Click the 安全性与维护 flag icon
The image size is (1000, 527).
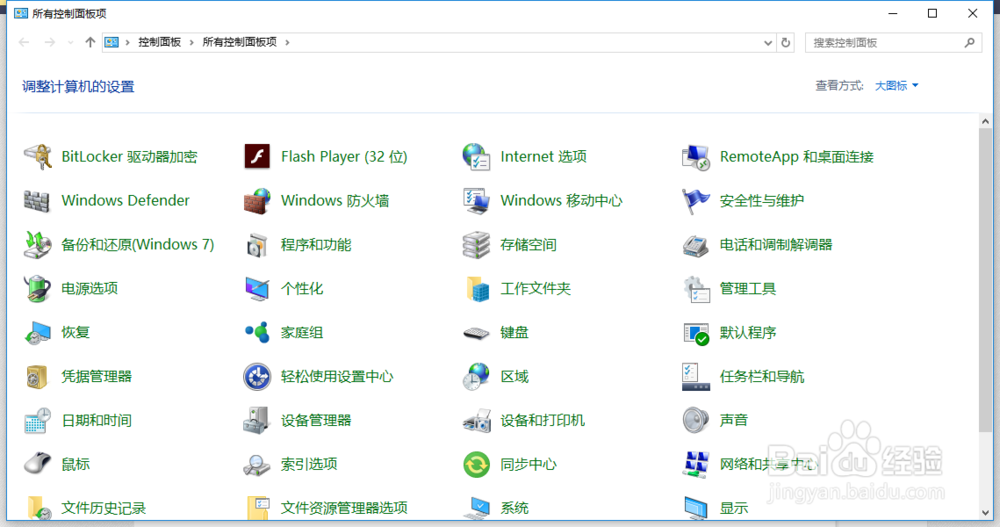(696, 200)
